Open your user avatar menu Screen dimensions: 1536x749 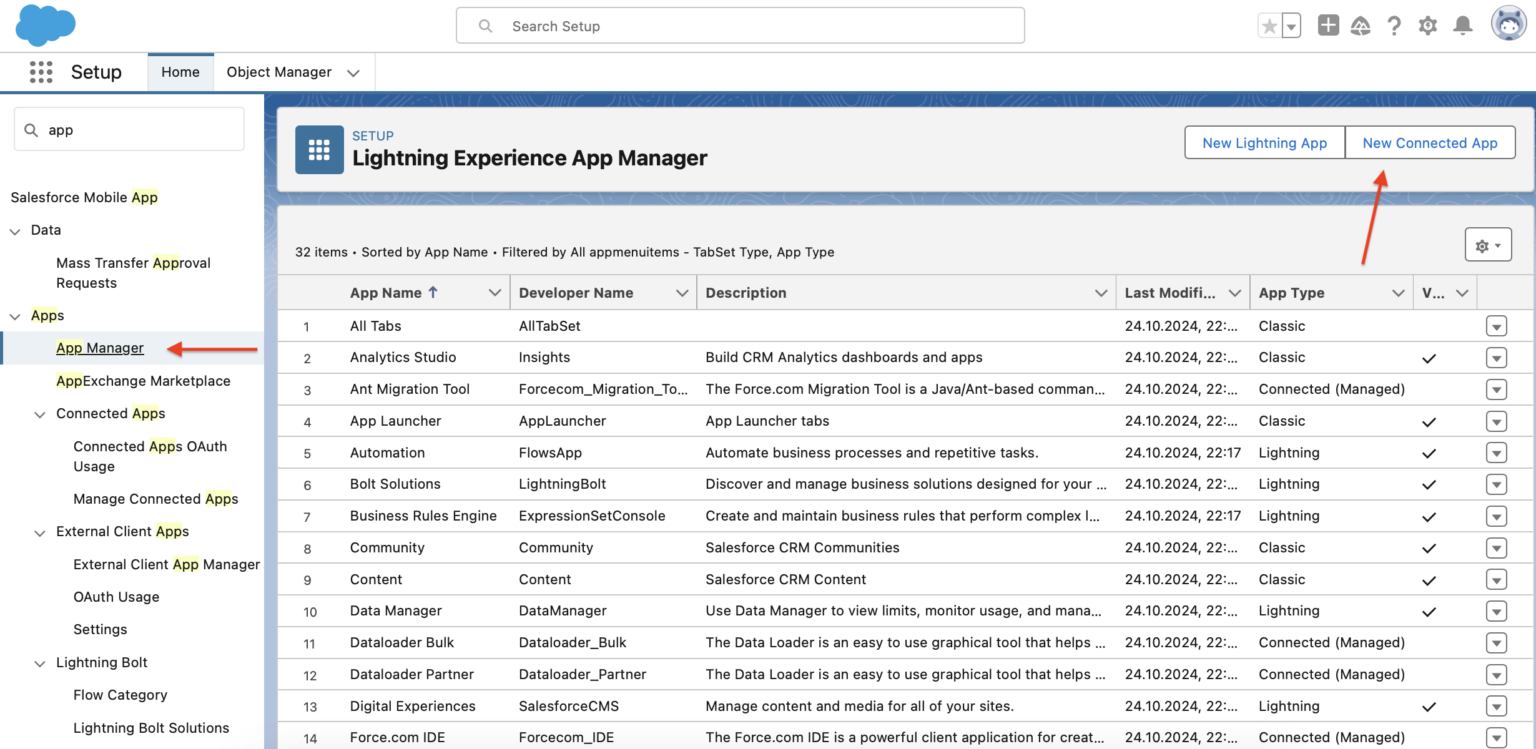click(x=1508, y=24)
